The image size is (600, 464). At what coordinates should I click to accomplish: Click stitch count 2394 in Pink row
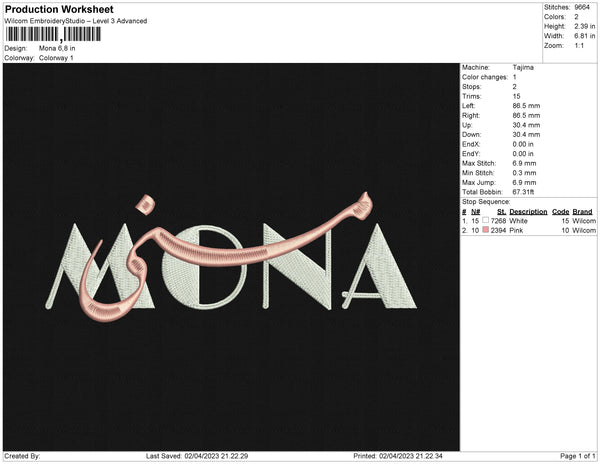pos(498,230)
